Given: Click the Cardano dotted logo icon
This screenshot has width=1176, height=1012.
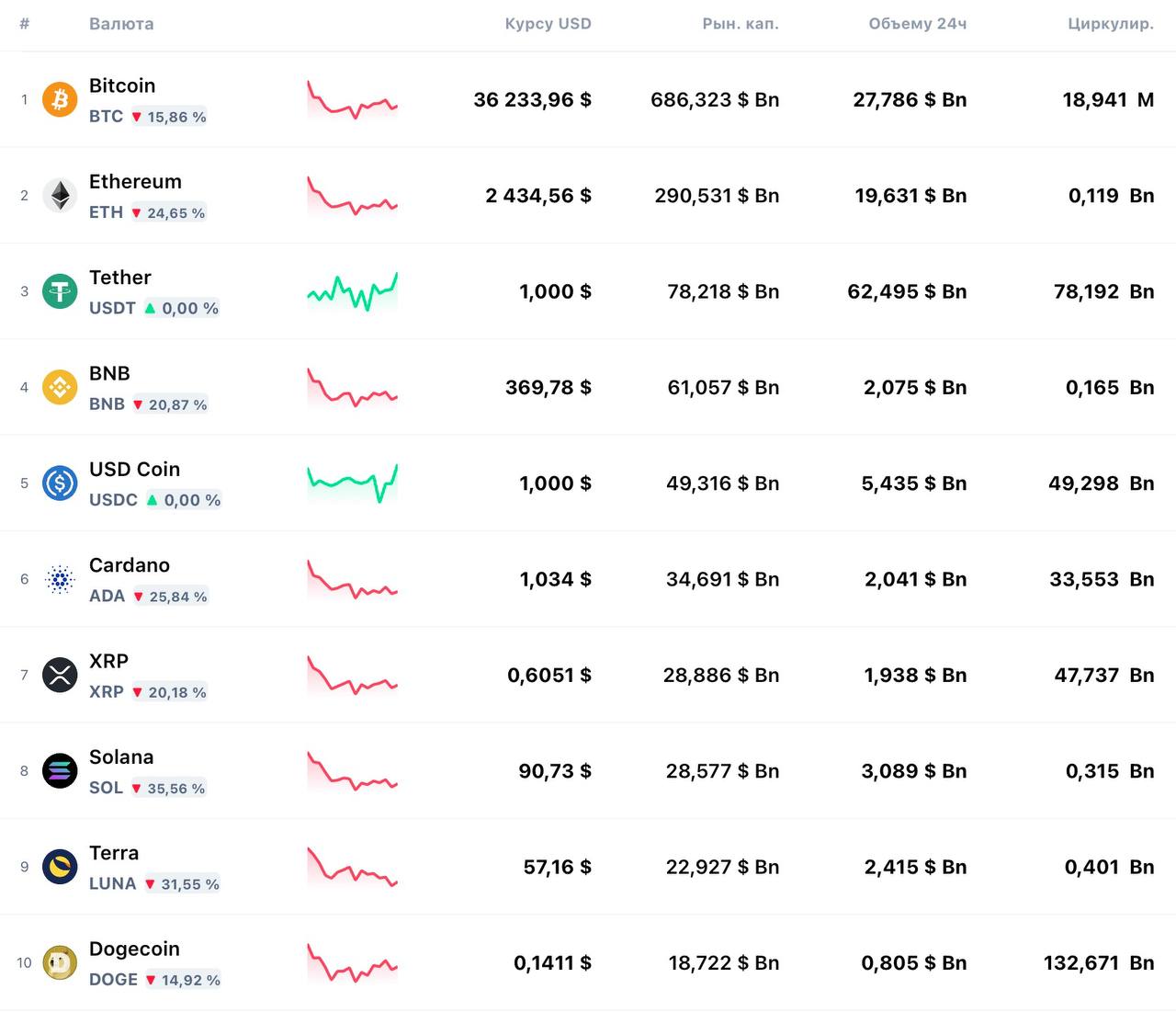Looking at the screenshot, I should tap(60, 579).
